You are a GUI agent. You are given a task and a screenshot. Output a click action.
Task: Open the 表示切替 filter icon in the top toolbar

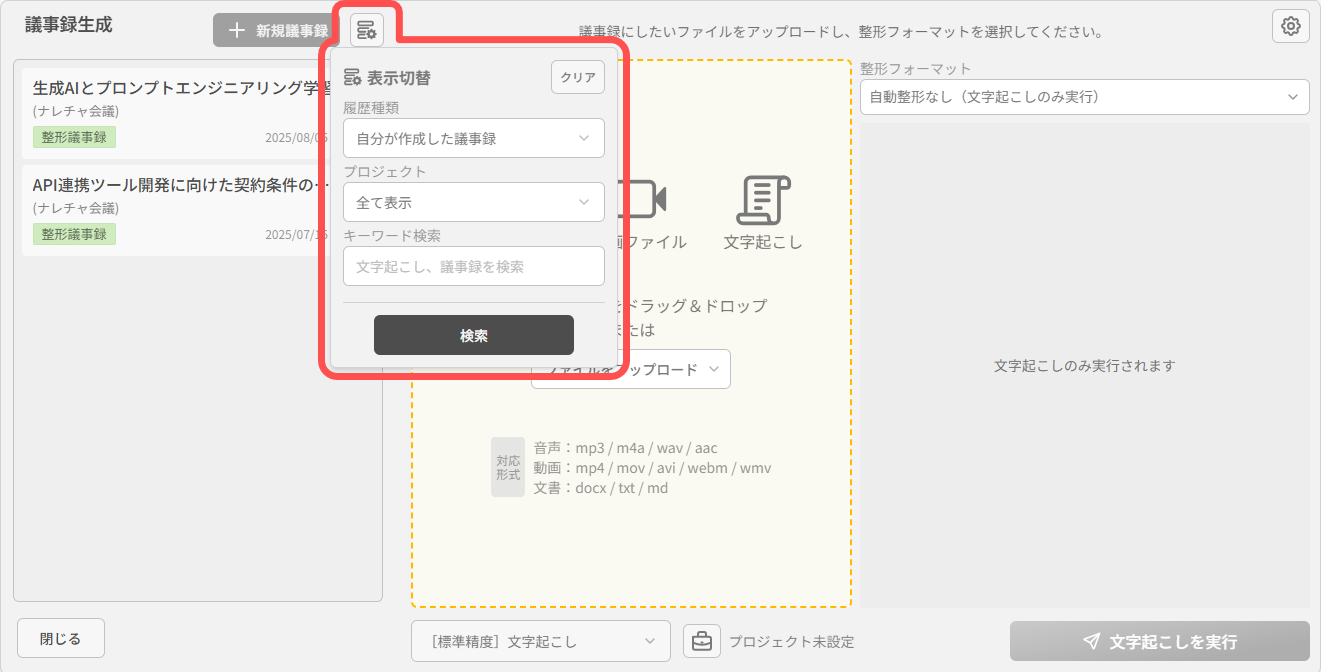pyautogui.click(x=366, y=29)
